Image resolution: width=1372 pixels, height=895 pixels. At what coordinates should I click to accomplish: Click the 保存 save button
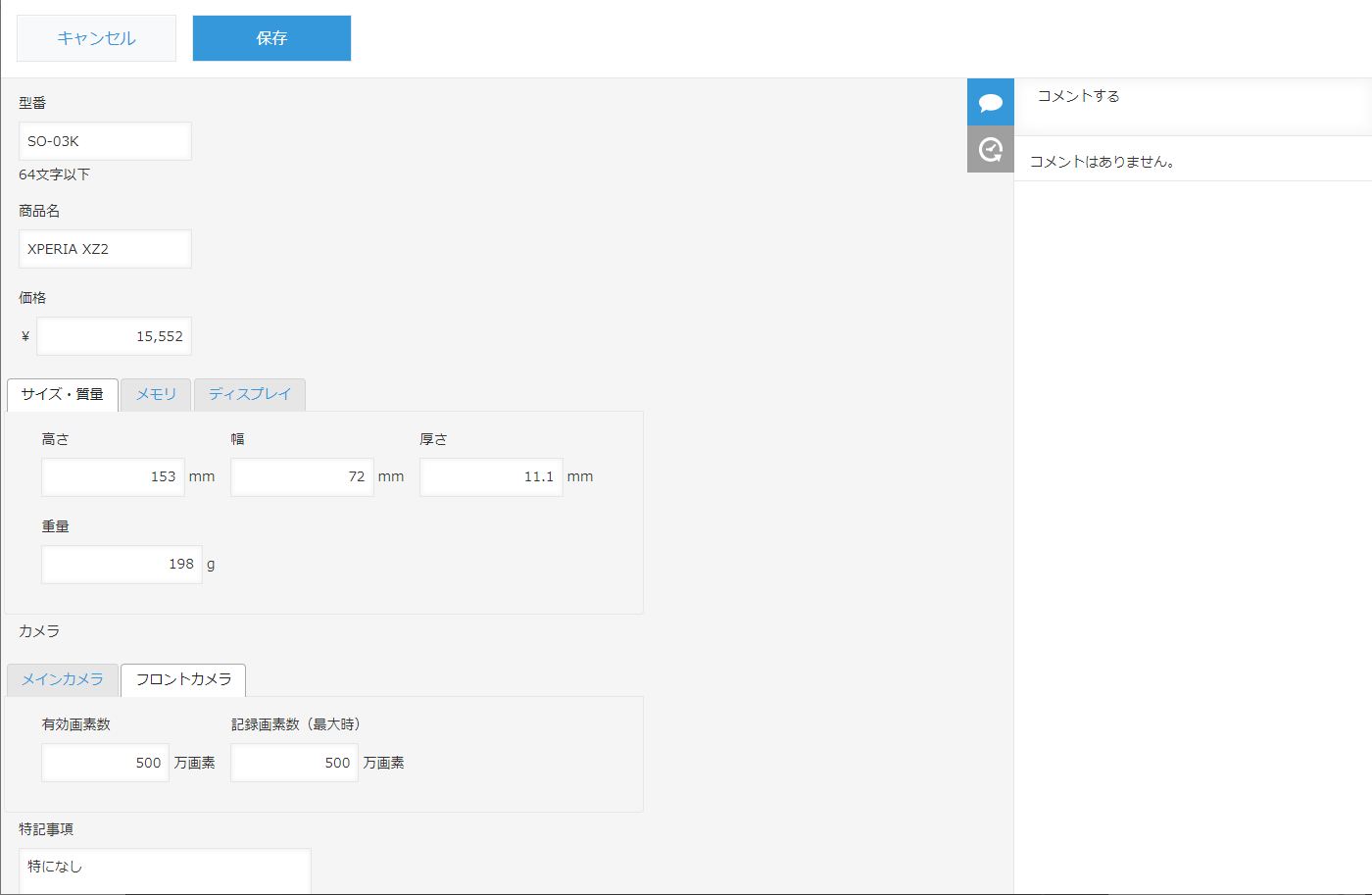click(271, 38)
